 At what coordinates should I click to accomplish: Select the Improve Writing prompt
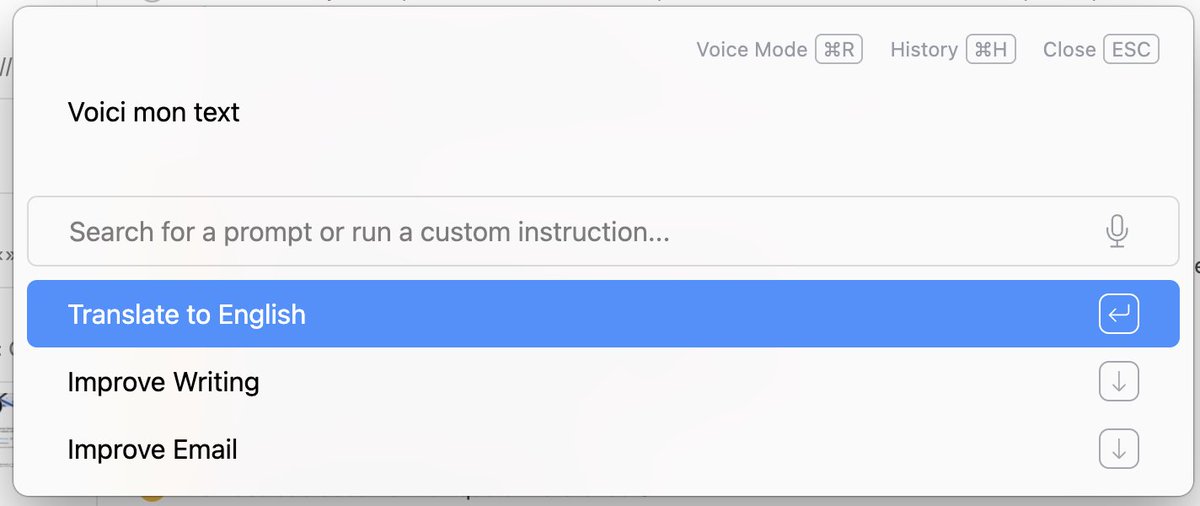pyautogui.click(x=163, y=382)
